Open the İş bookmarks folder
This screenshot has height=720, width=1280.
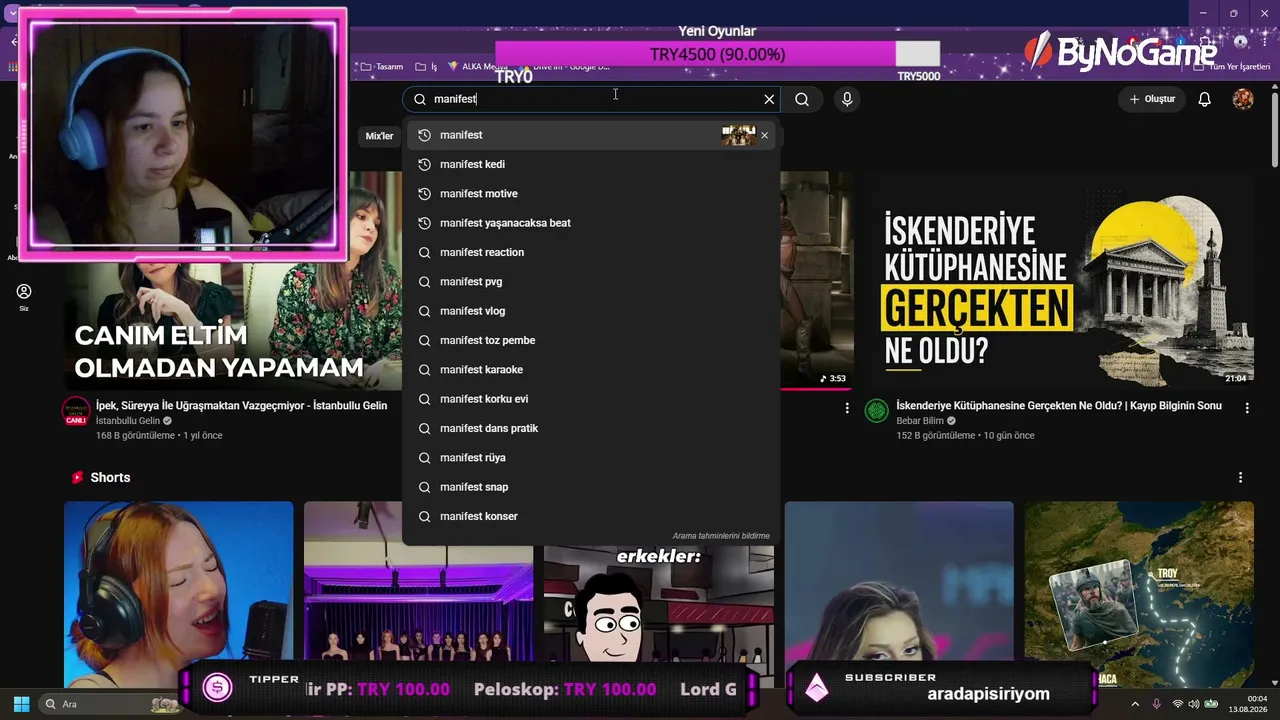427,67
